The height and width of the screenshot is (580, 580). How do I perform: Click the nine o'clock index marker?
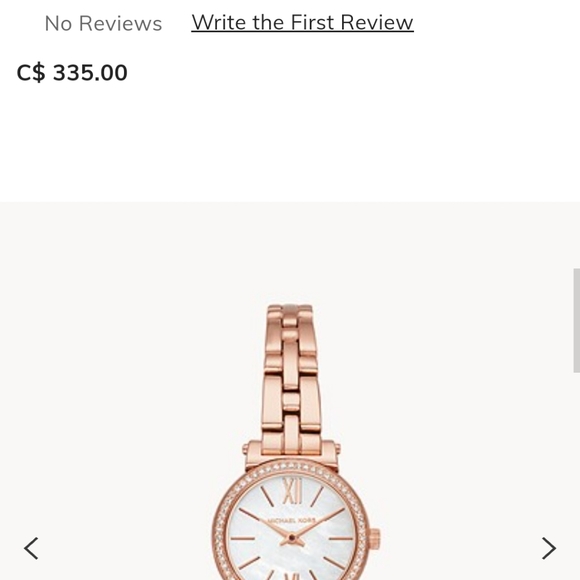[x=243, y=539]
